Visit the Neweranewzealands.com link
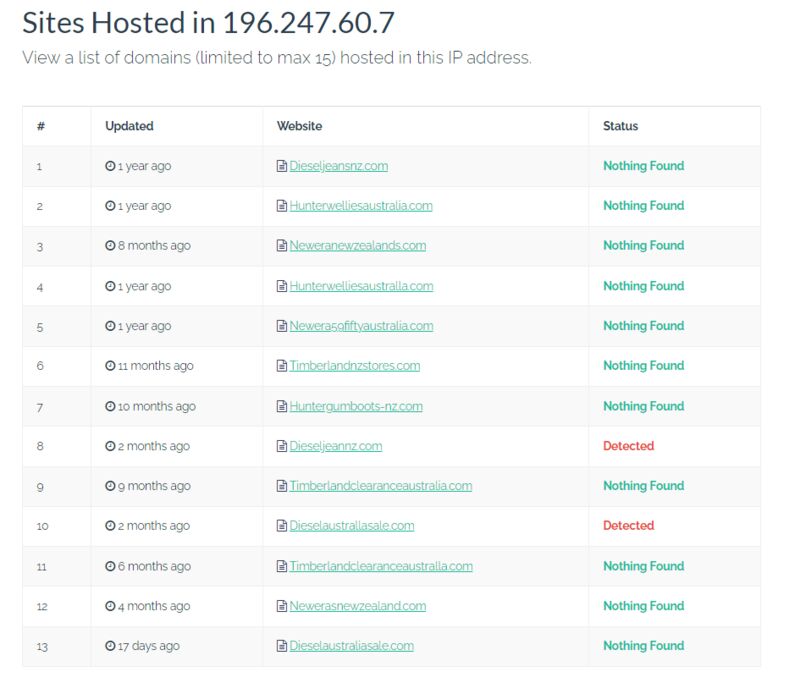Viewport: 800px width, 694px height. 358,245
